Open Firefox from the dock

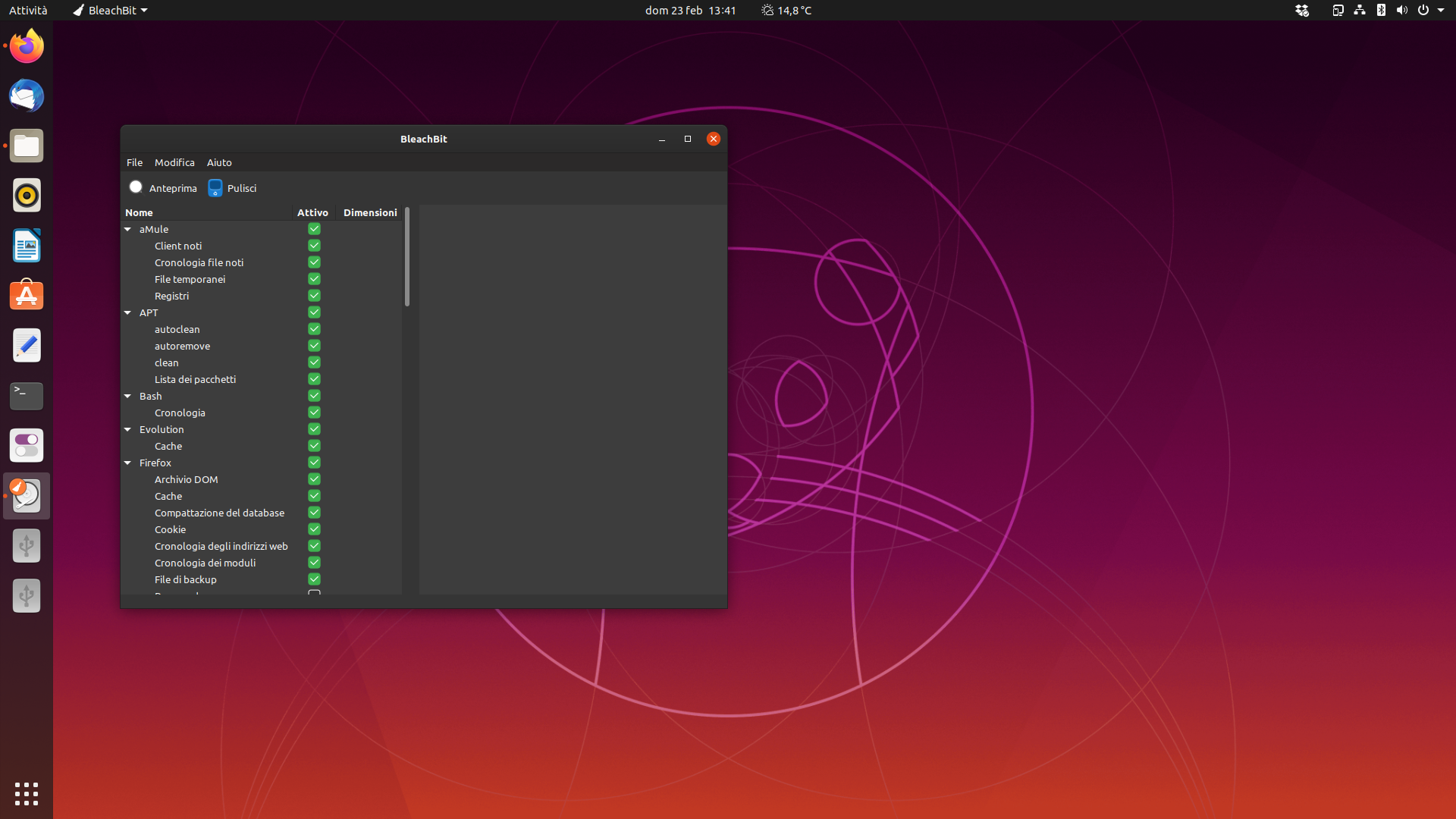(x=27, y=46)
